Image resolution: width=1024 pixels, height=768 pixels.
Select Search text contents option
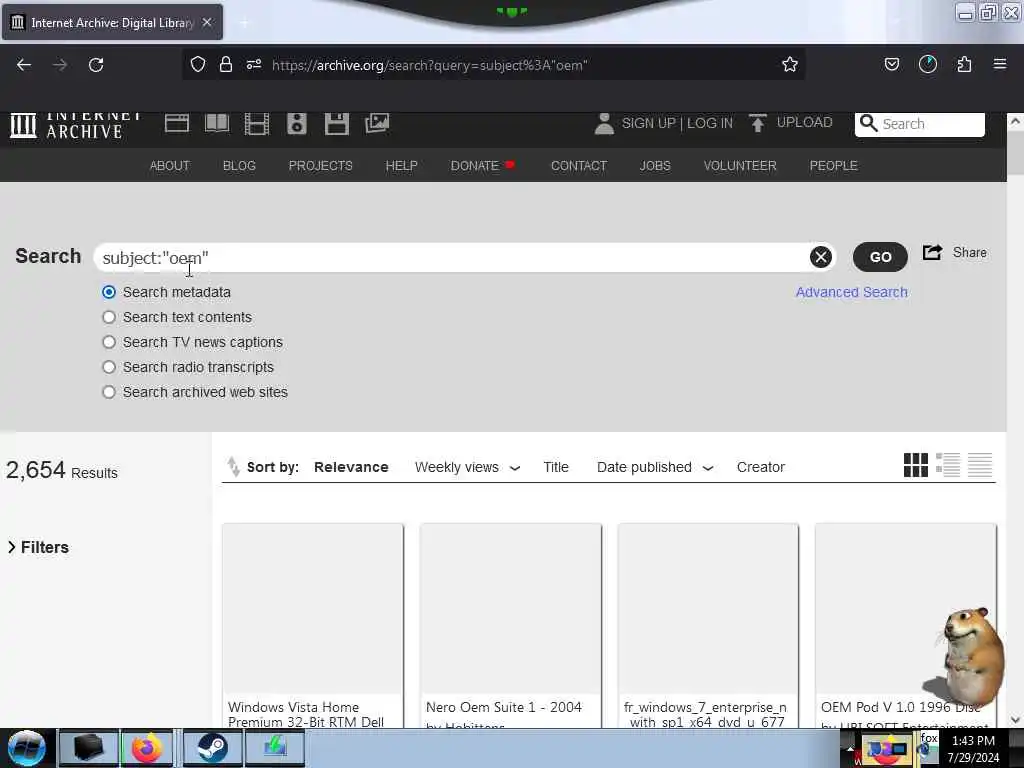(109, 317)
